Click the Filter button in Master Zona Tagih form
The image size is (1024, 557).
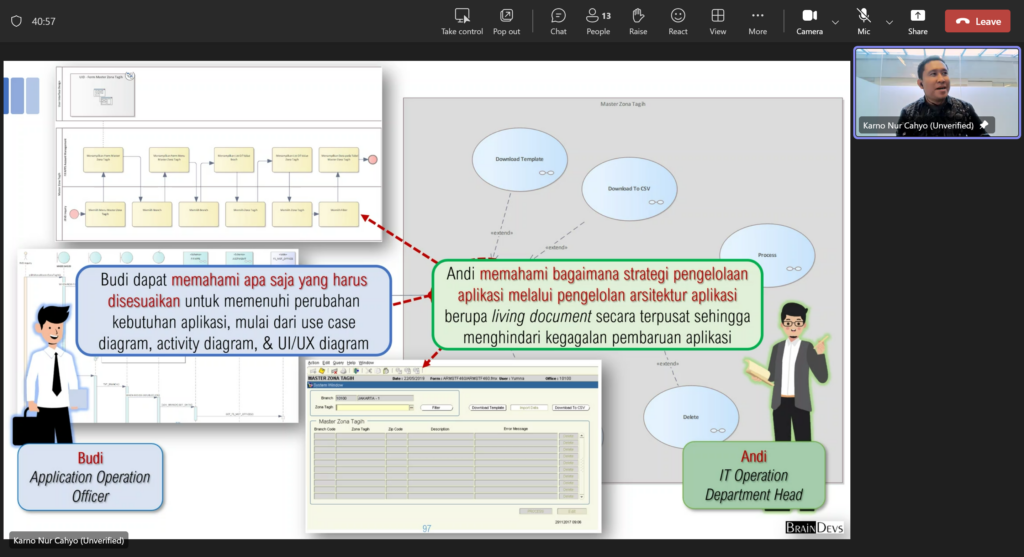(x=436, y=408)
